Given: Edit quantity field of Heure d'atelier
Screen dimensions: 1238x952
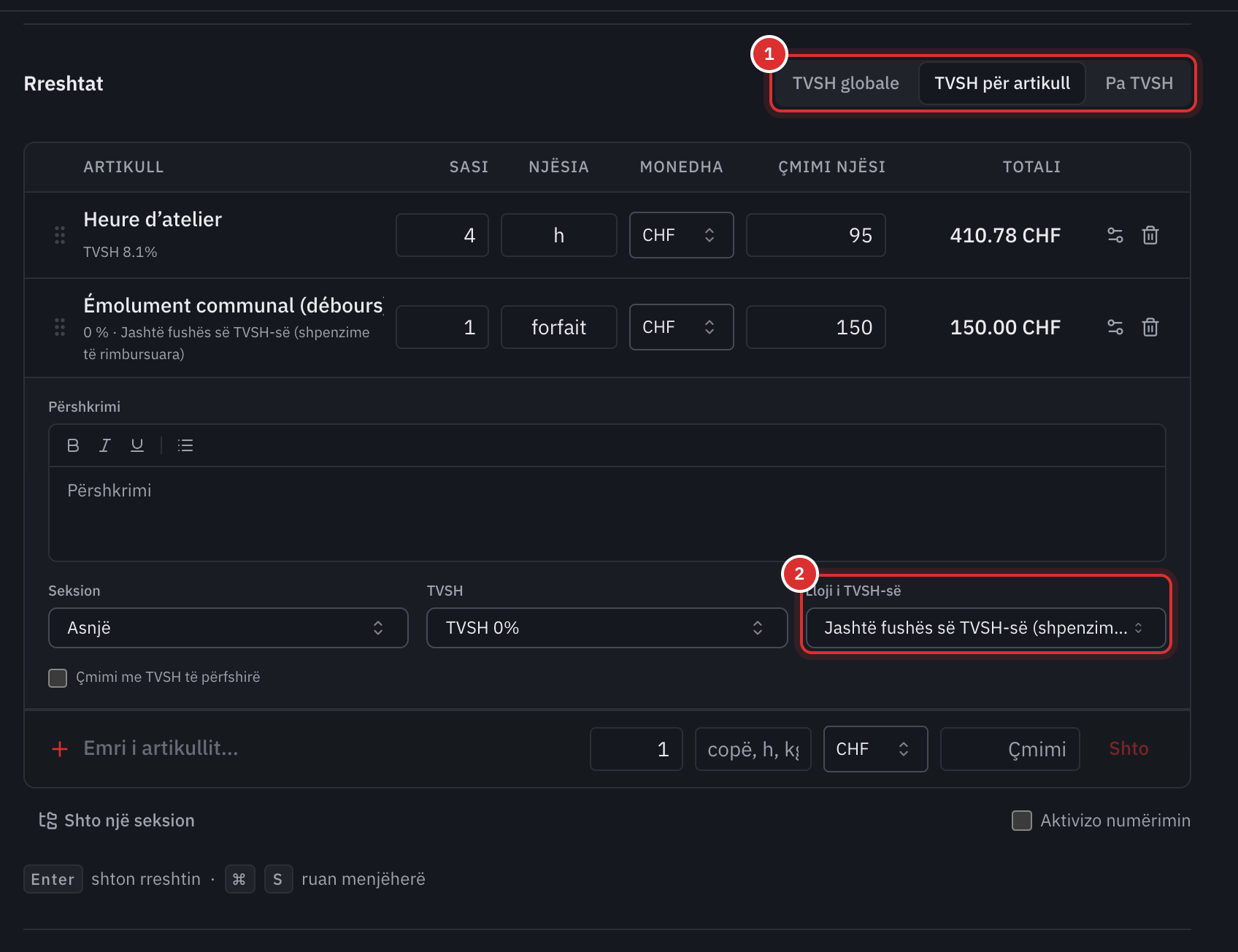Looking at the screenshot, I should click(442, 235).
